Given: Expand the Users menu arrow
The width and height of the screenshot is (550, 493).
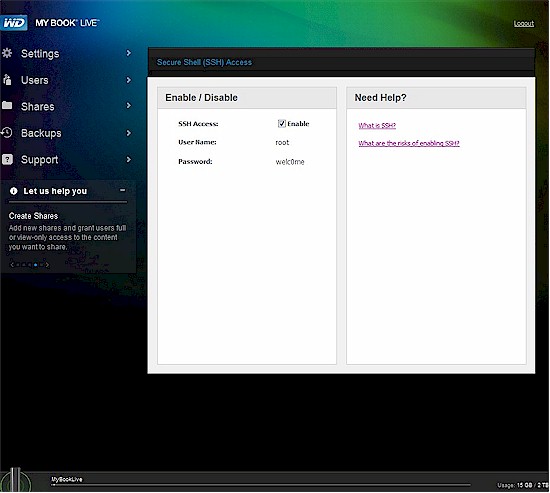Looking at the screenshot, I should (128, 80).
